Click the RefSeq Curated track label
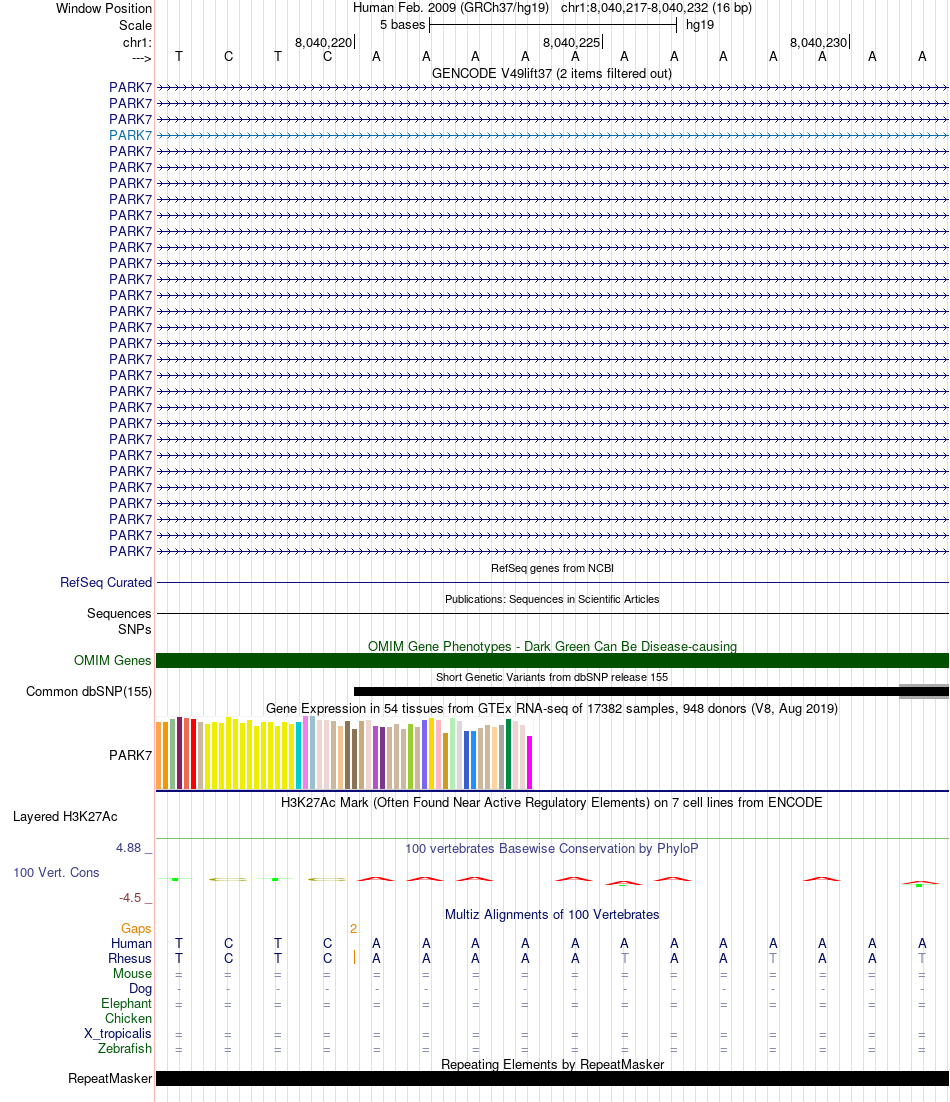950x1102 pixels. coord(106,583)
